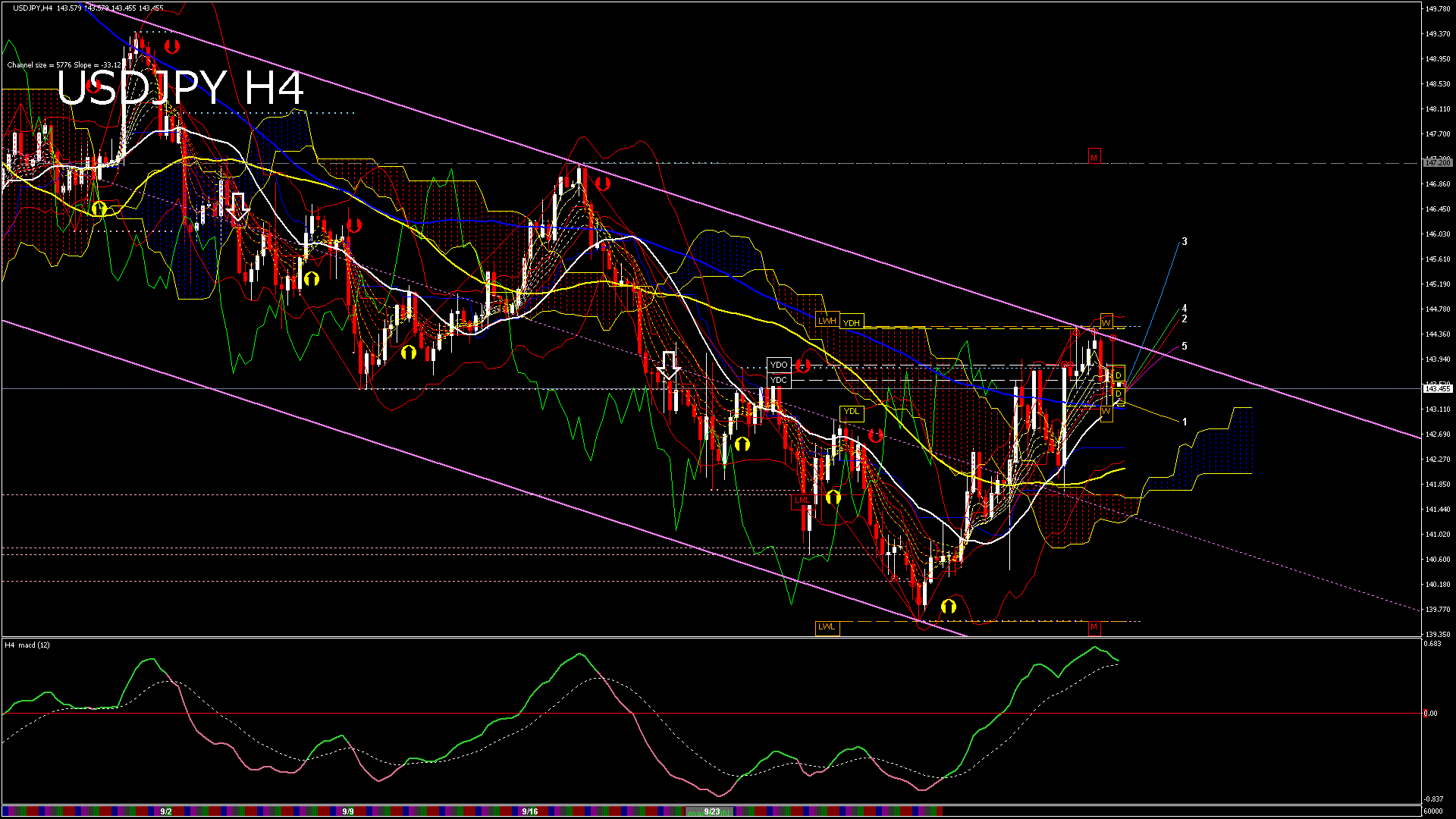Click the 147.200 price tag on axis
The height and width of the screenshot is (819, 1456).
click(1437, 162)
